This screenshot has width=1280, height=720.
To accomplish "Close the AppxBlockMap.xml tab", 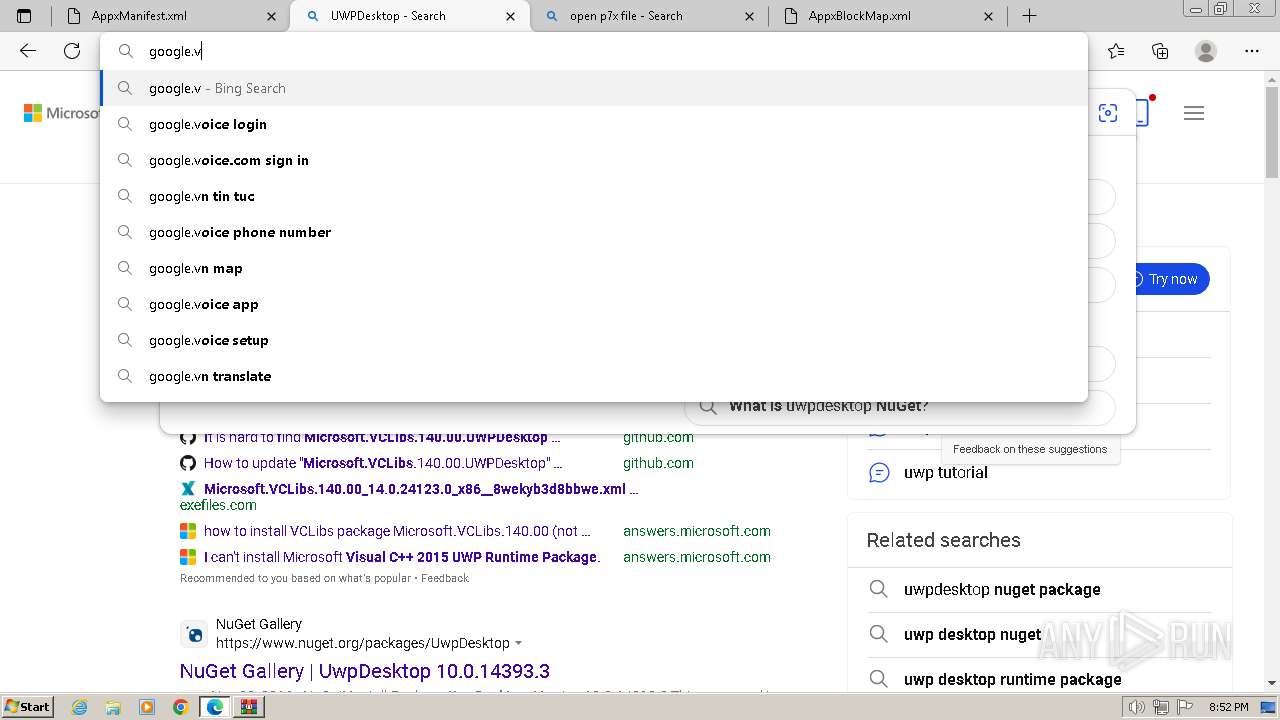I will [x=989, y=16].
